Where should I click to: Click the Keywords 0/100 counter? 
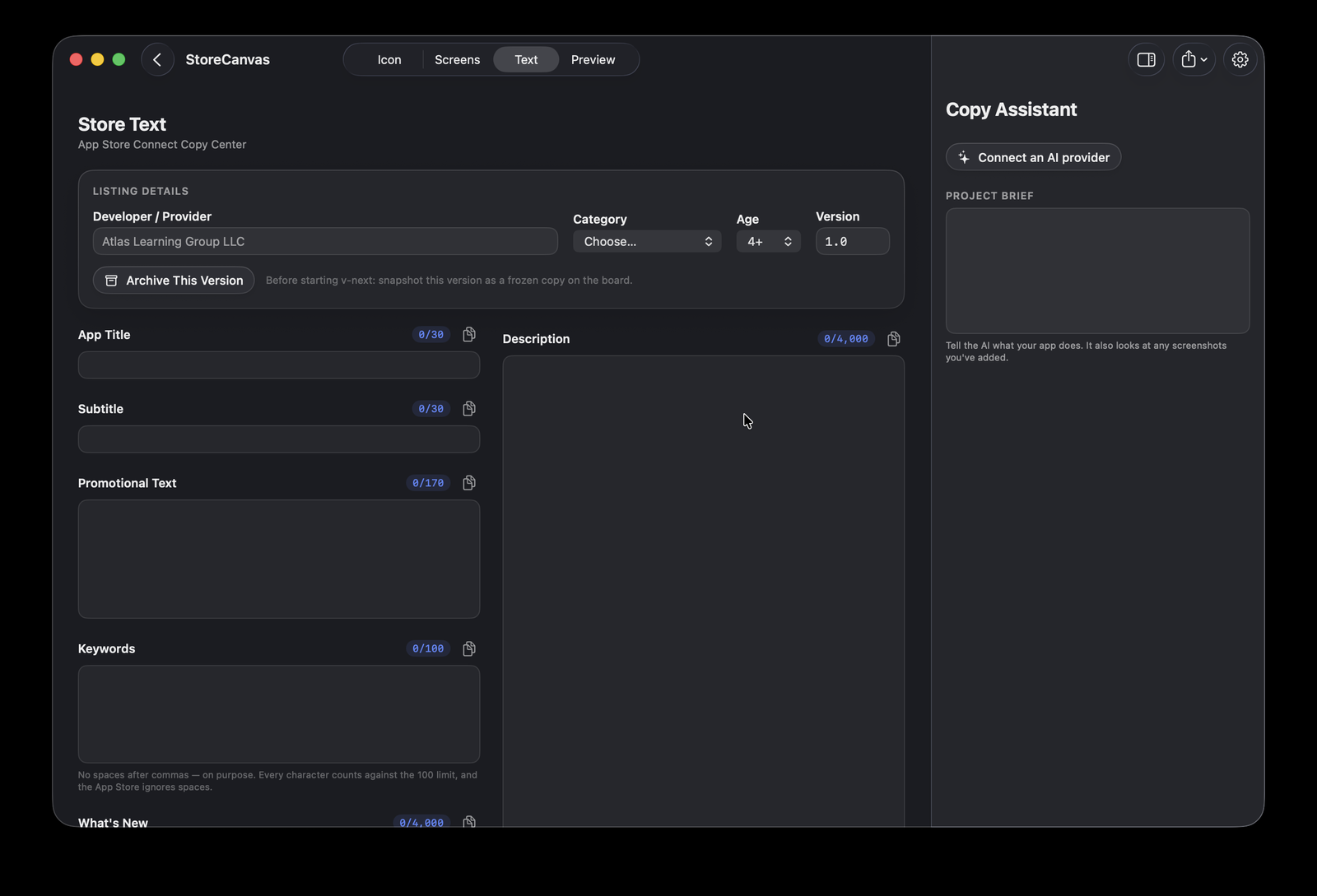point(428,648)
